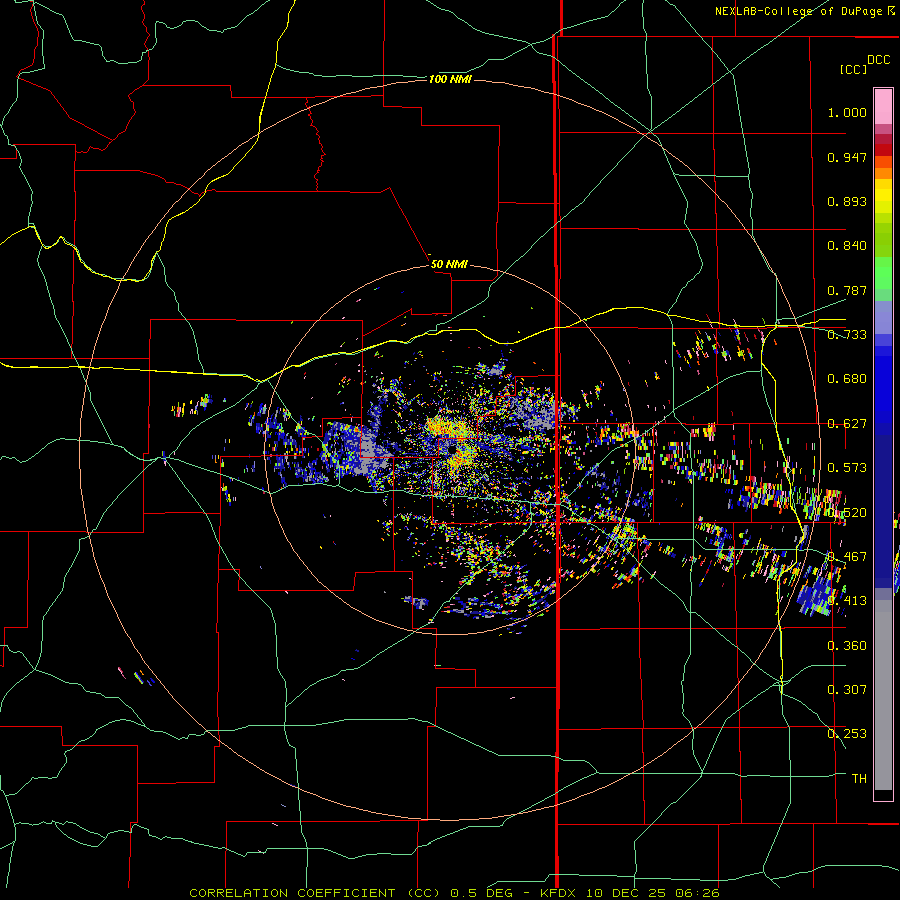
Task: Click the 0.893 legend value
Action: click(847, 201)
